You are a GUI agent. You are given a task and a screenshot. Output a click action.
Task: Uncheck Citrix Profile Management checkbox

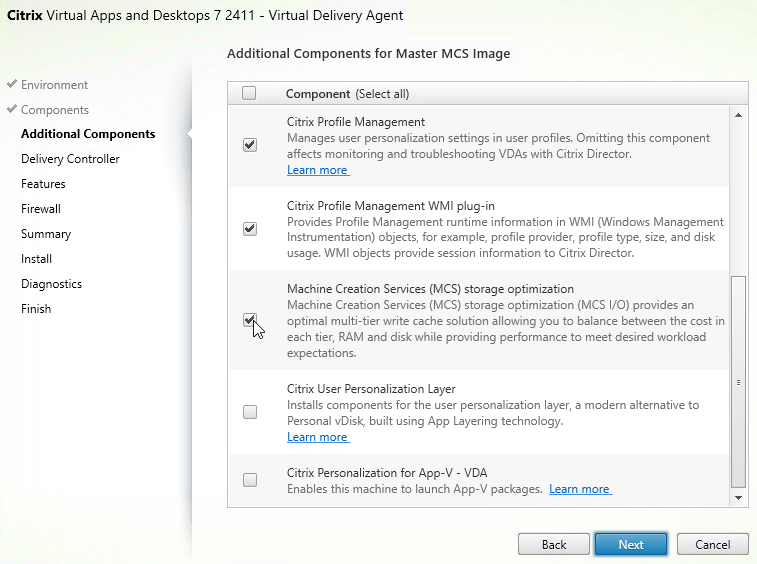point(250,145)
